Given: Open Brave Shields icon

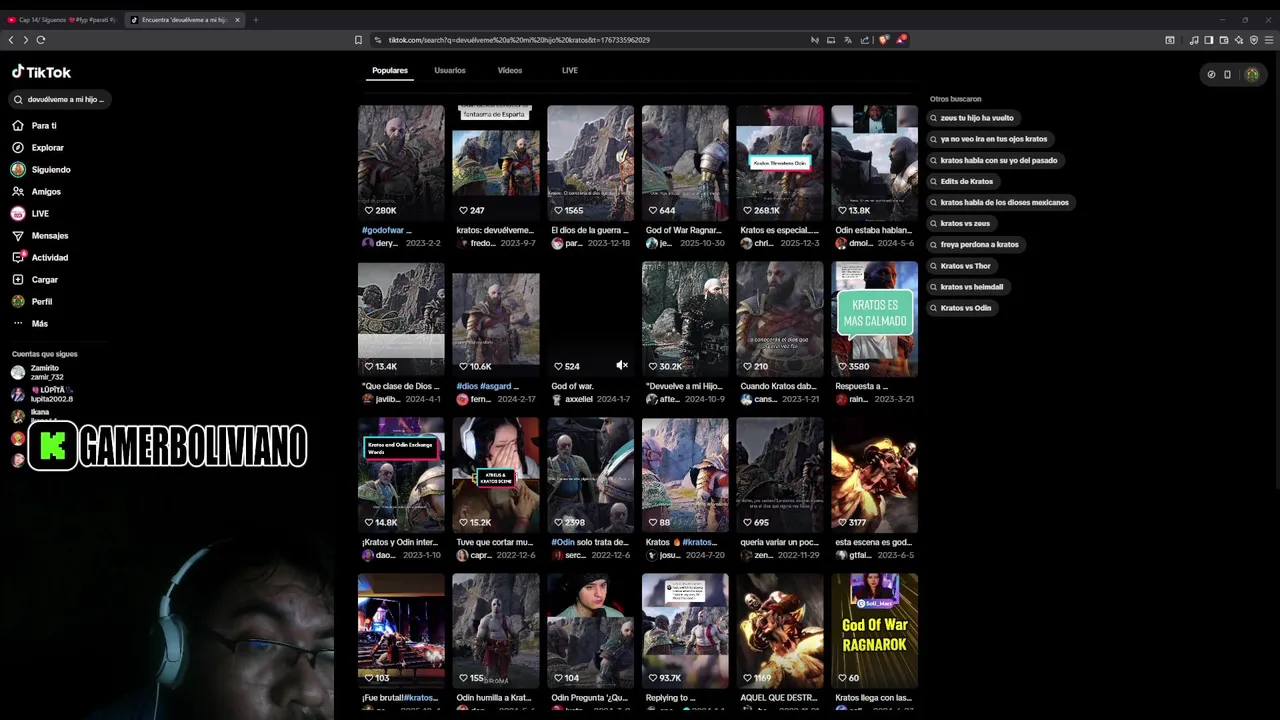Looking at the screenshot, I should pyautogui.click(x=884, y=40).
